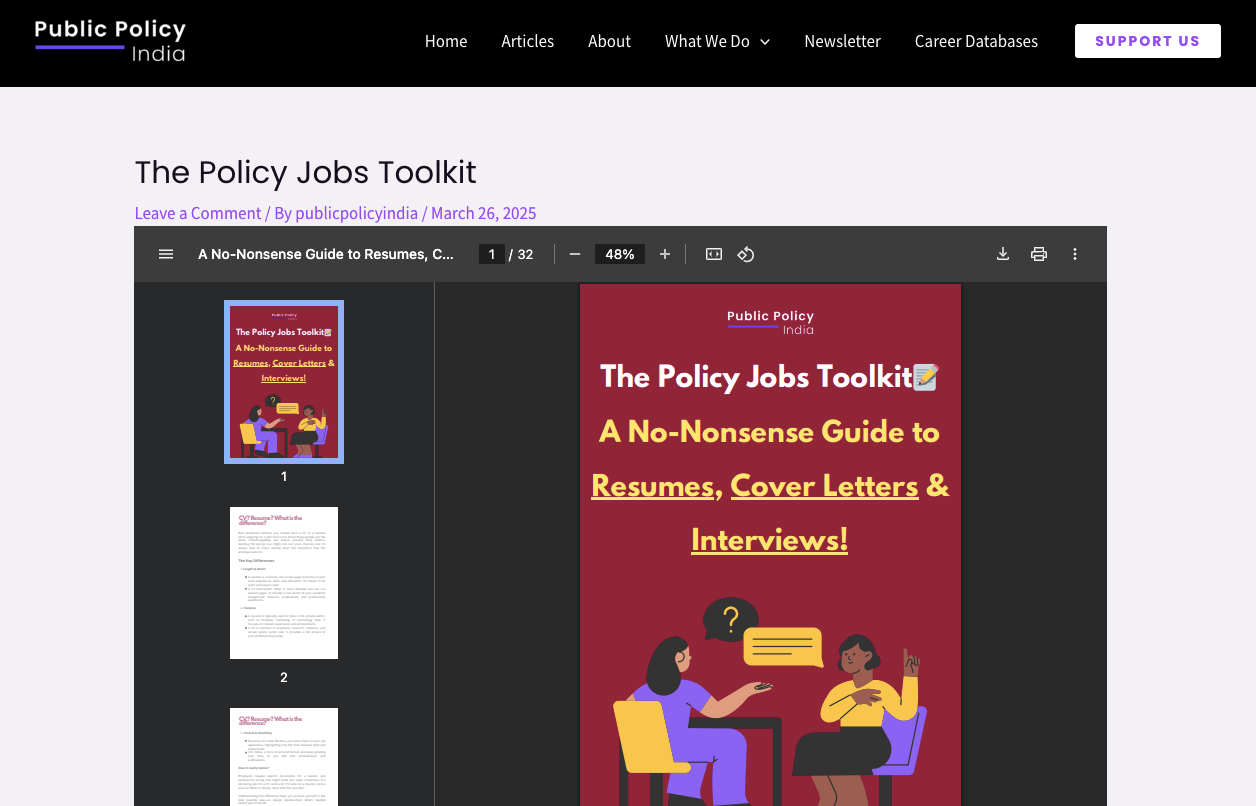Open the About page
Viewport: 1256px width, 806px height.
coord(609,41)
